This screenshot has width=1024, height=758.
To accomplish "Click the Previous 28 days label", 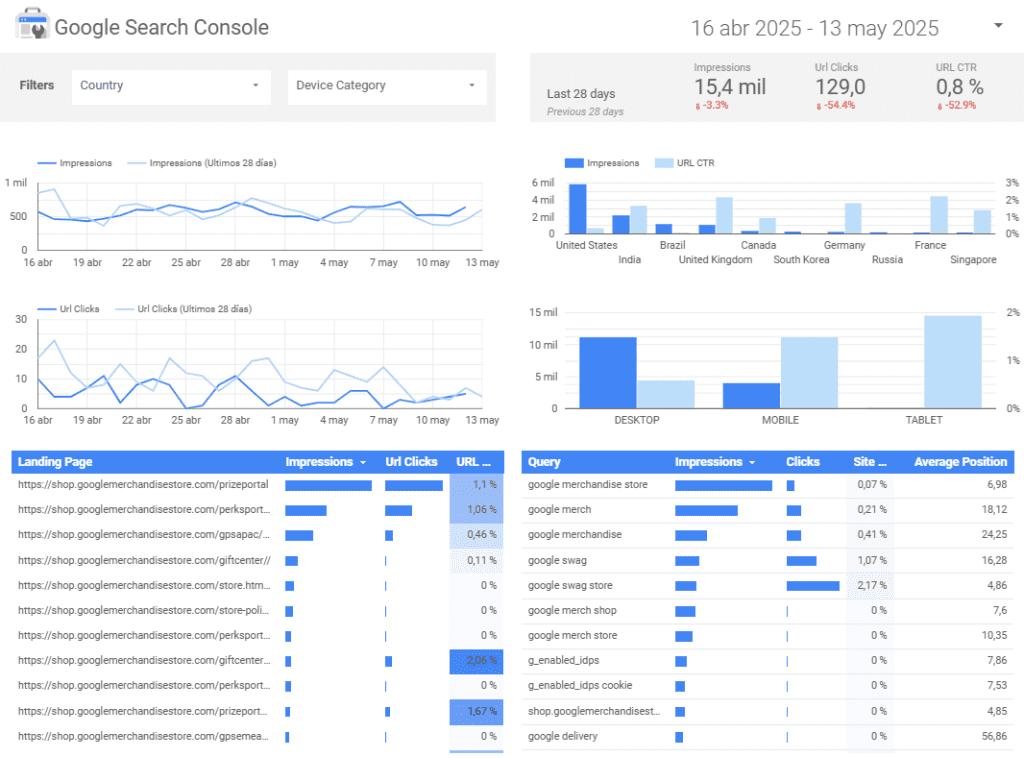I will [584, 112].
